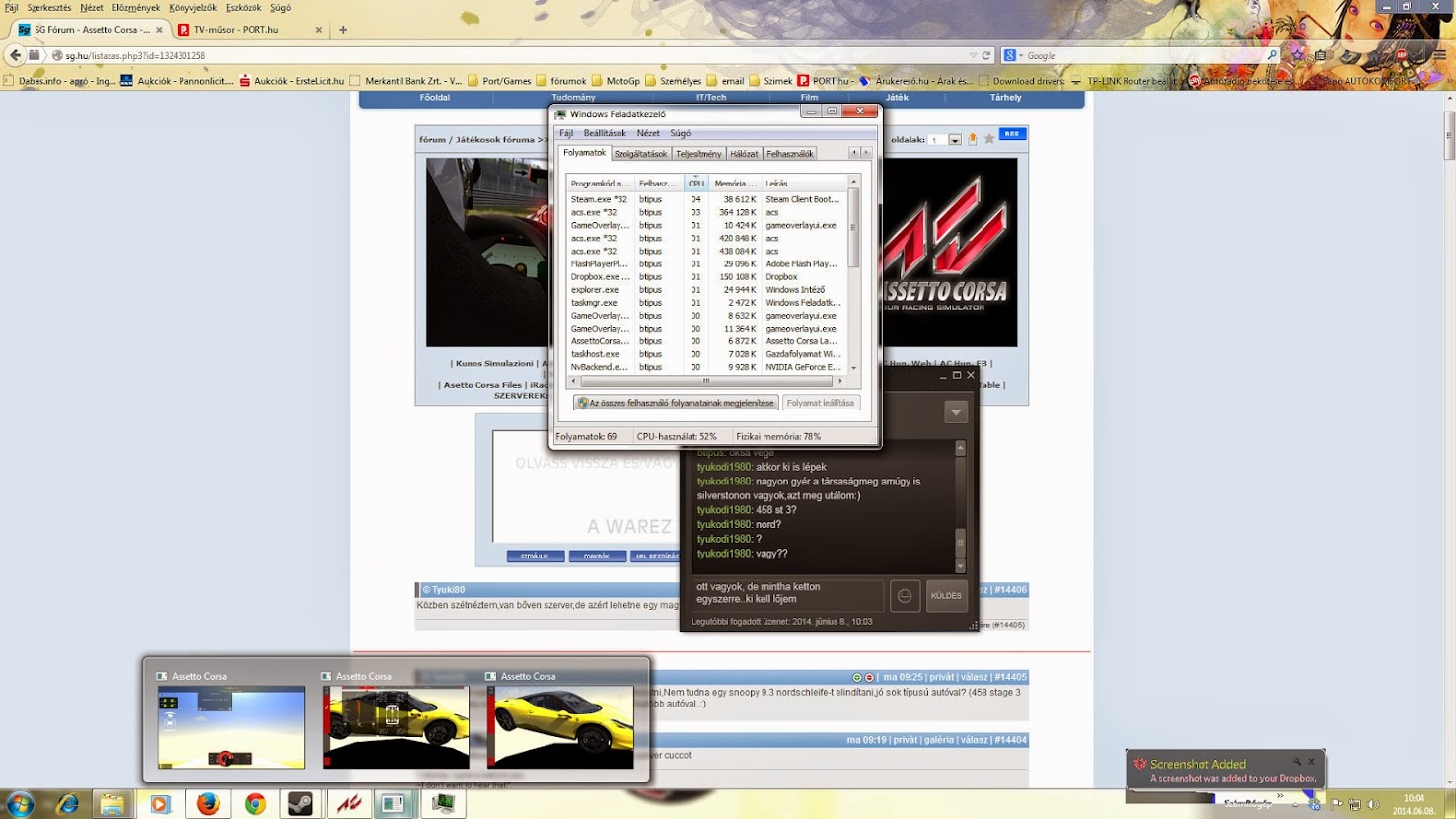Open the Súgó menu in Task Manager
The height and width of the screenshot is (819, 1456).
[x=681, y=133]
